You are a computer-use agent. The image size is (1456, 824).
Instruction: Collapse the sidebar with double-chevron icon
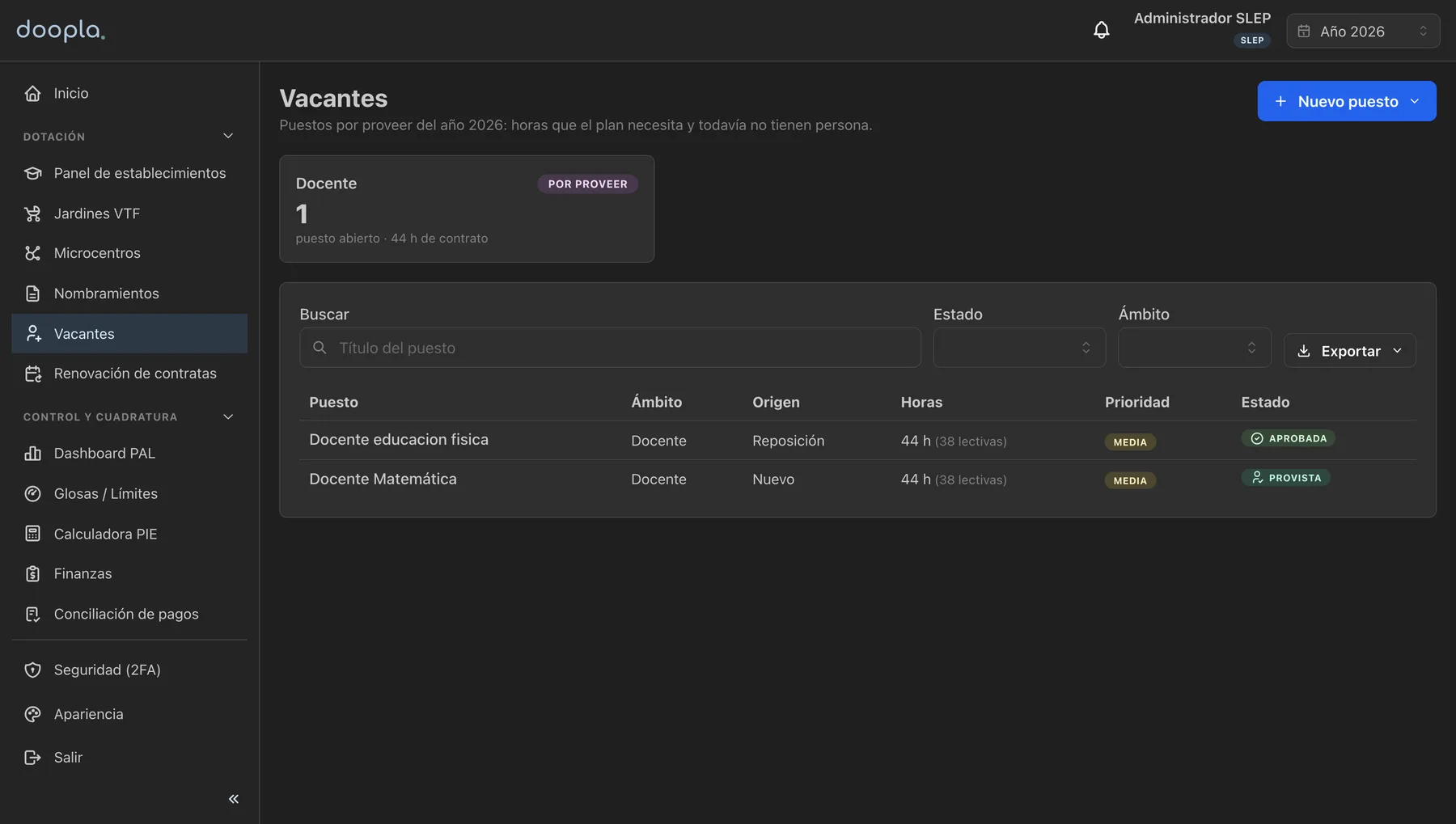[x=234, y=799]
